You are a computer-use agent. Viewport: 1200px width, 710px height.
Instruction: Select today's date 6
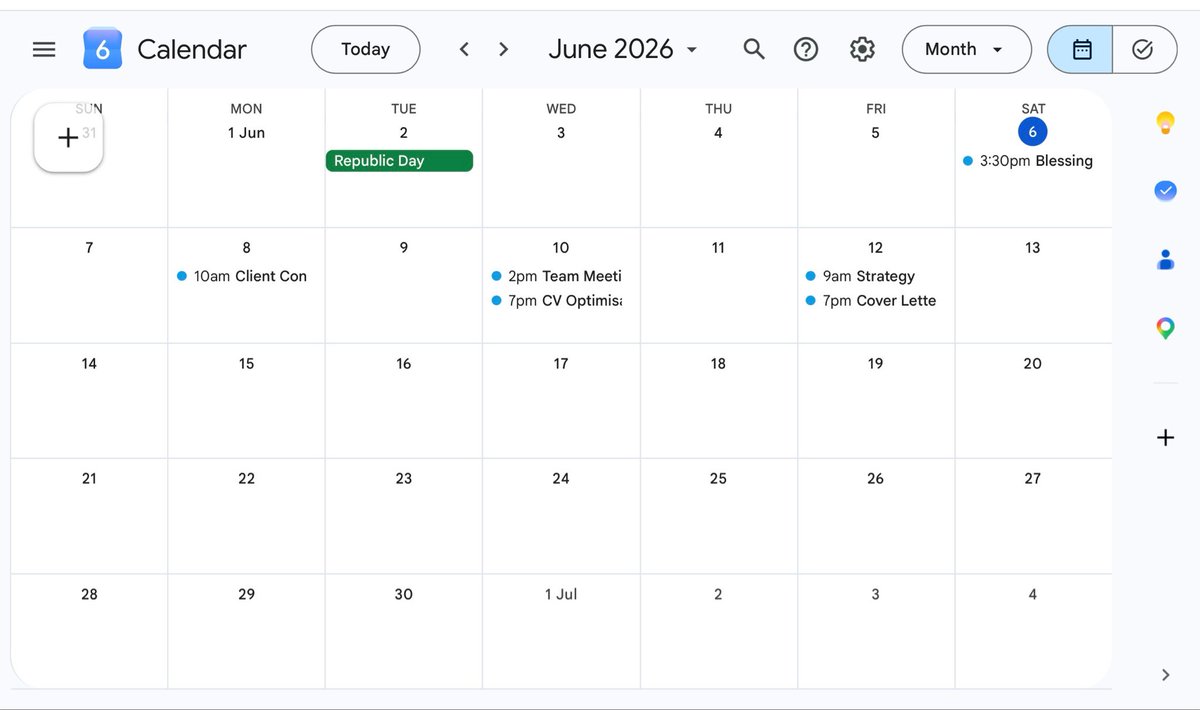point(1032,132)
